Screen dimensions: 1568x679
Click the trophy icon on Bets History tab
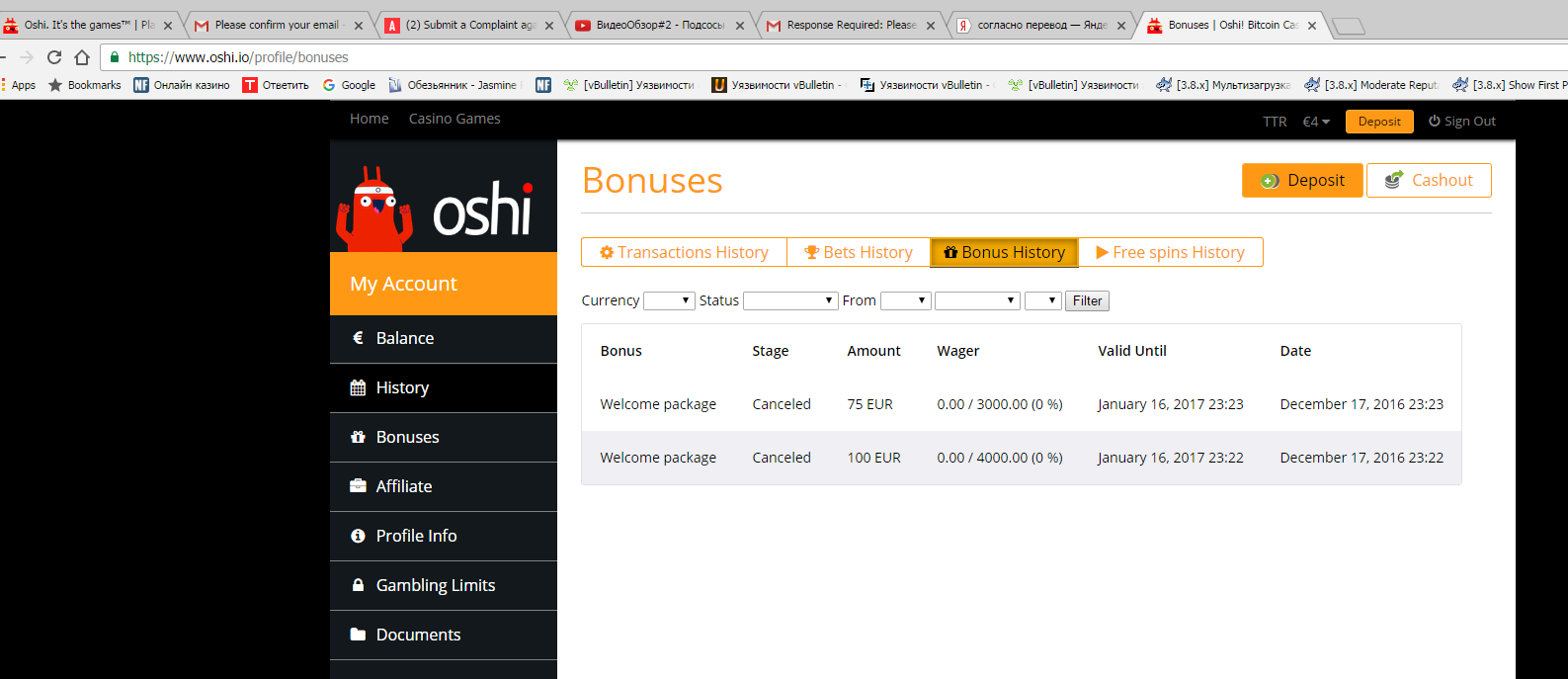tap(812, 252)
